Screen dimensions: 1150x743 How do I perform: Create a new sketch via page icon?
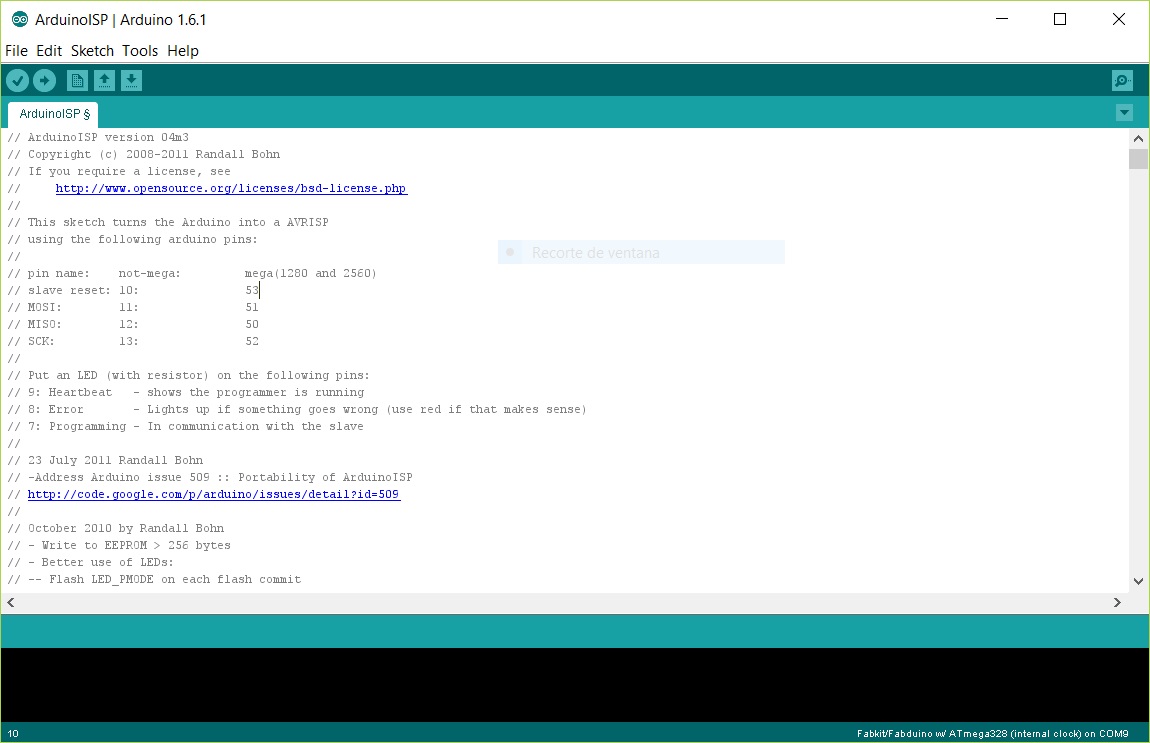77,81
